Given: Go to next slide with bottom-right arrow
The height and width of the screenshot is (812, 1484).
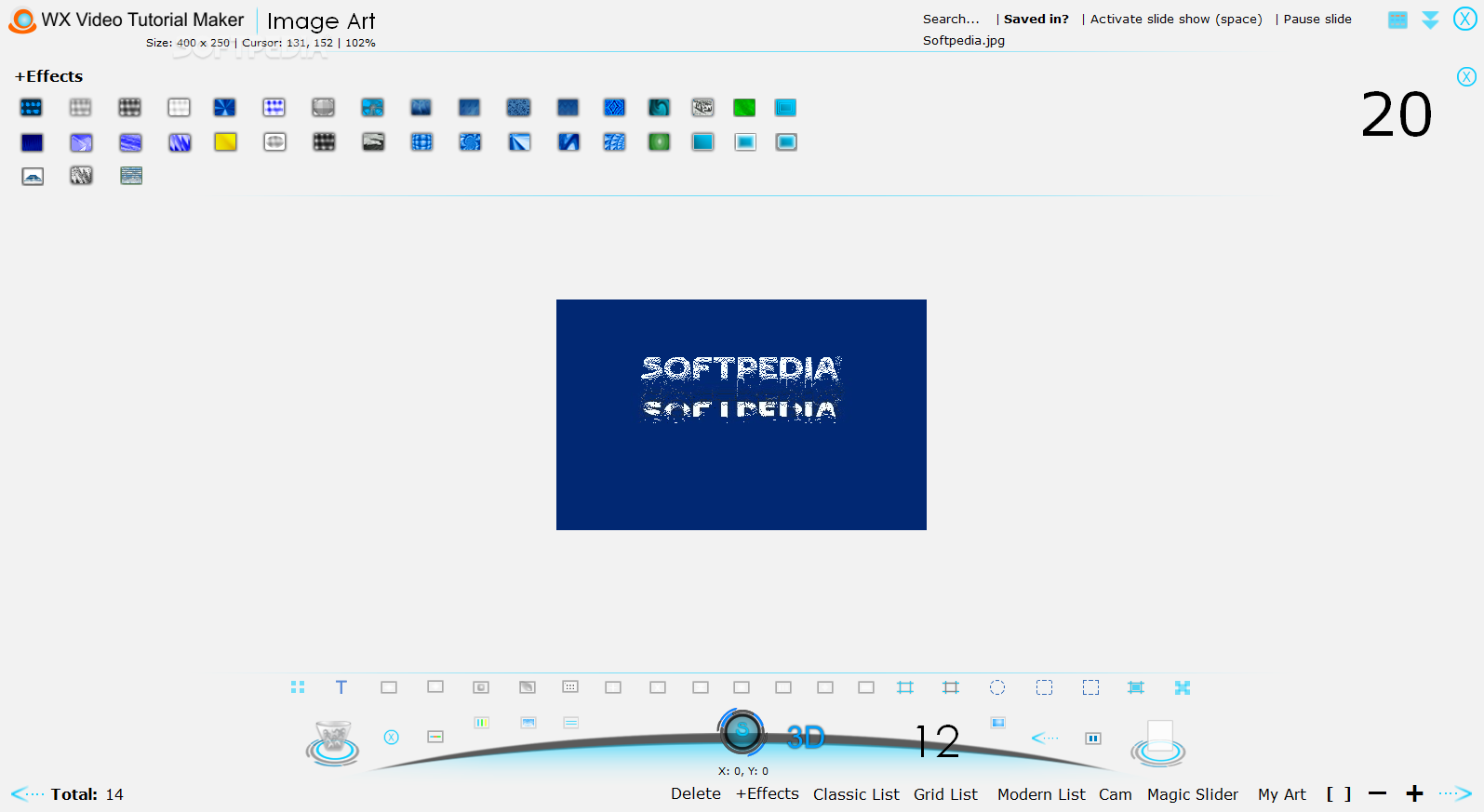Looking at the screenshot, I should [1456, 793].
